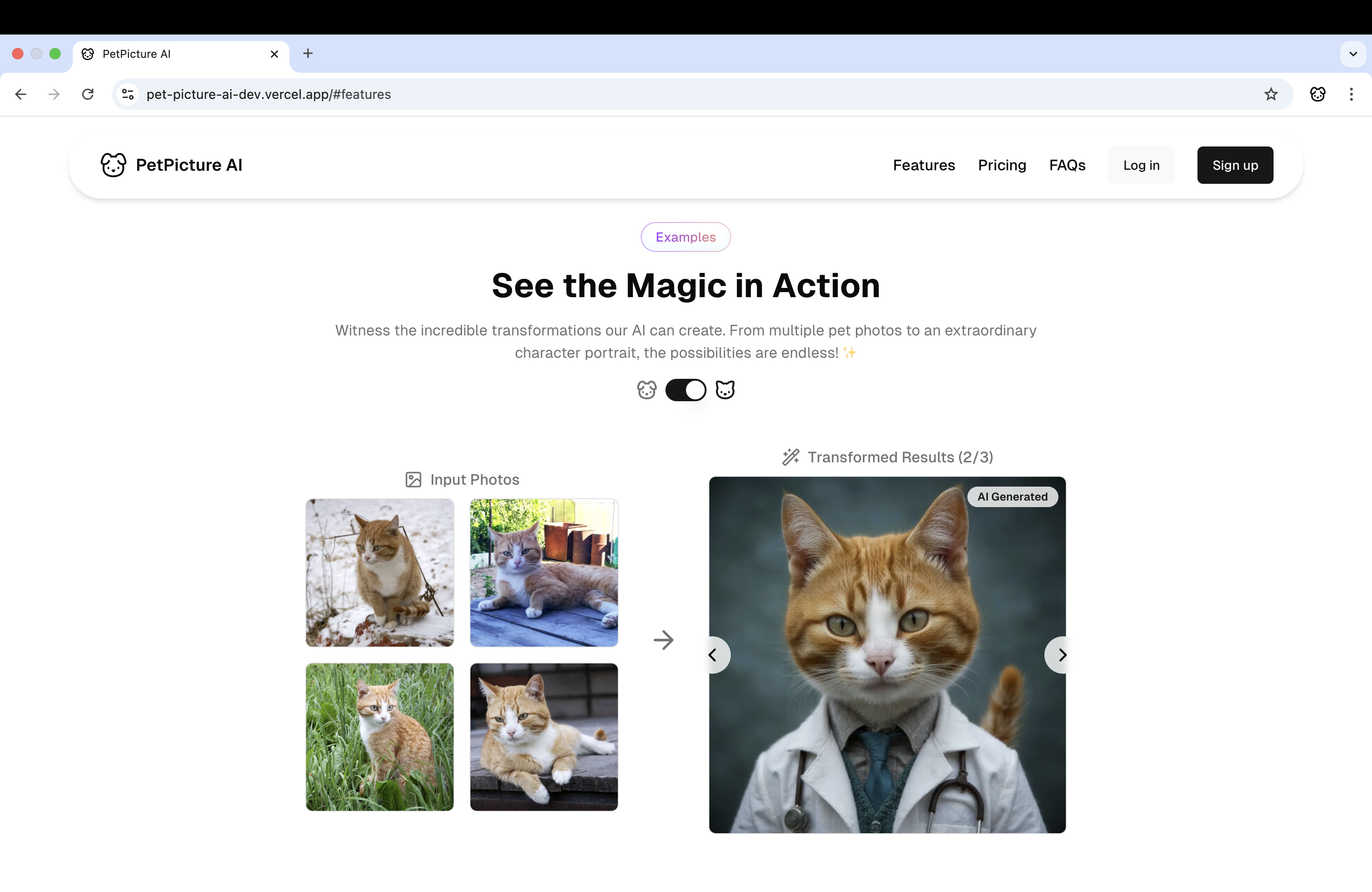Open Chrome three-dot menu

pyautogui.click(x=1351, y=95)
